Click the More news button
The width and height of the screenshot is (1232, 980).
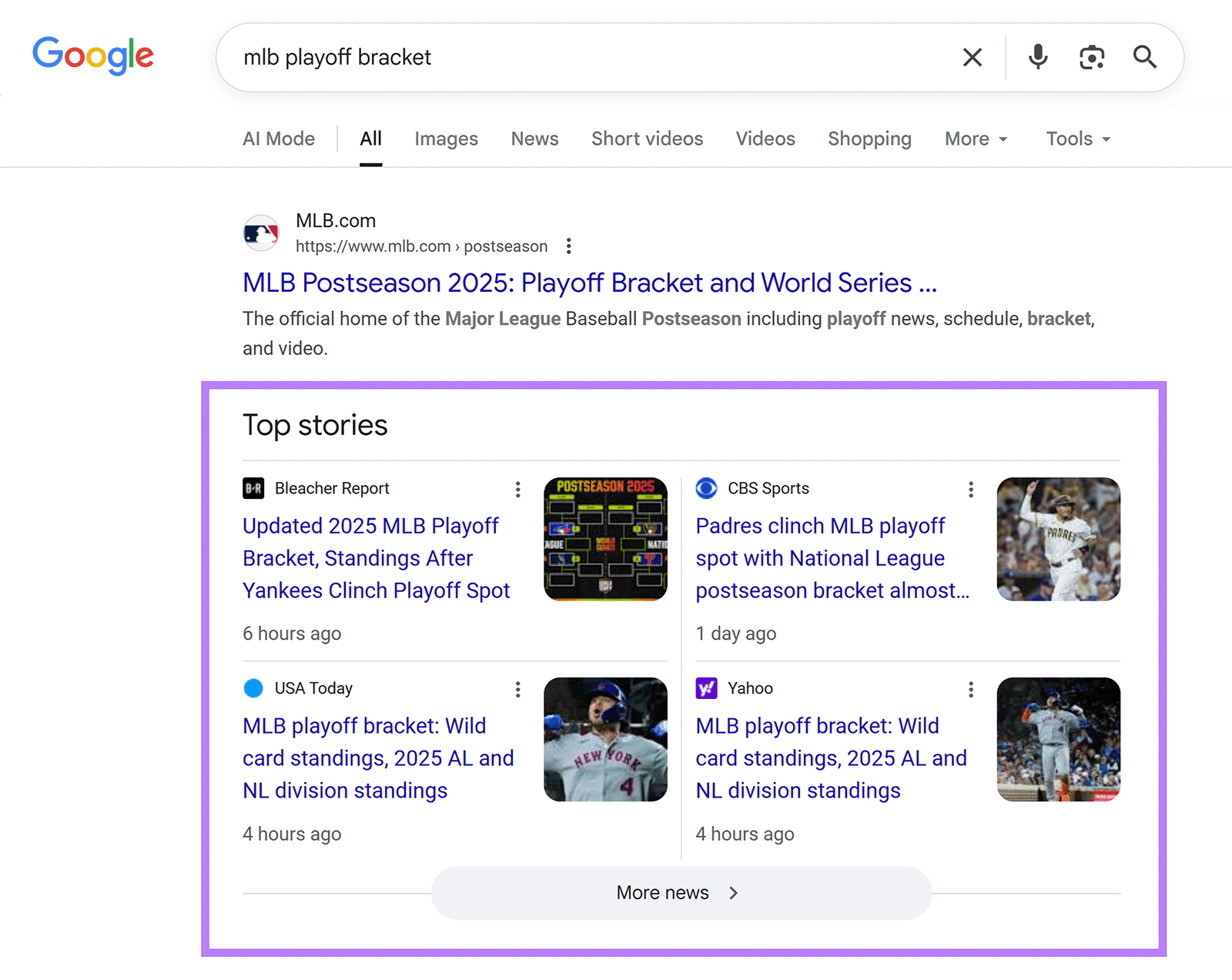(x=681, y=892)
